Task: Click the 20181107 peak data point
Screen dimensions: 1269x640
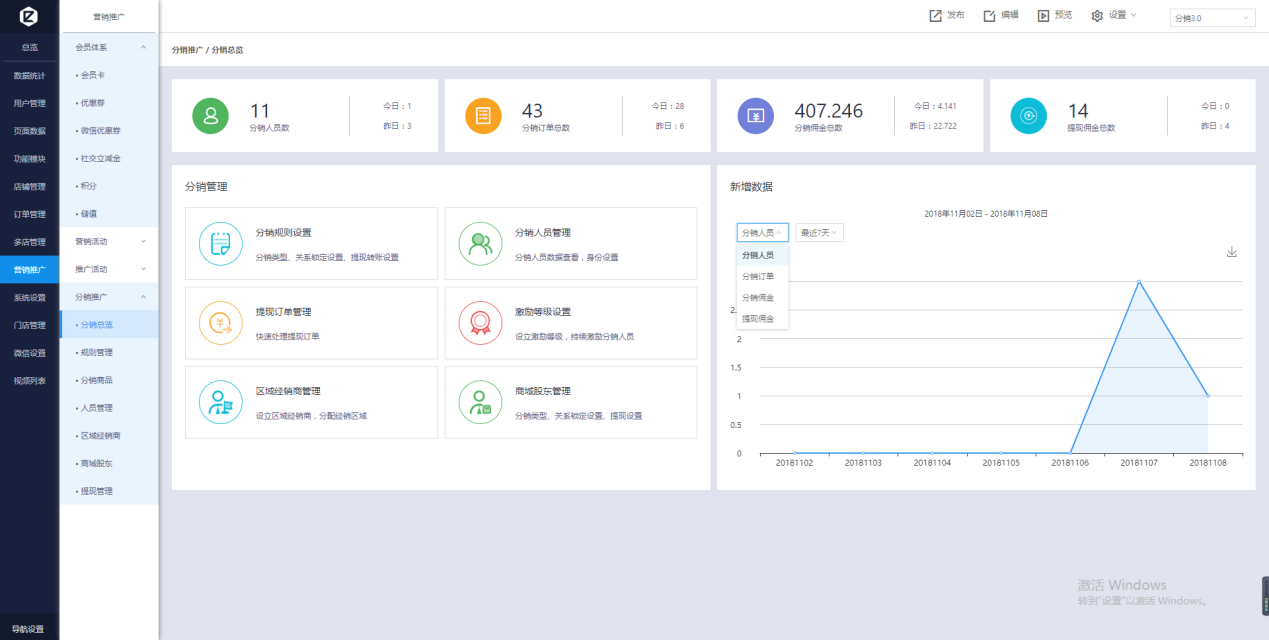Action: point(1139,281)
